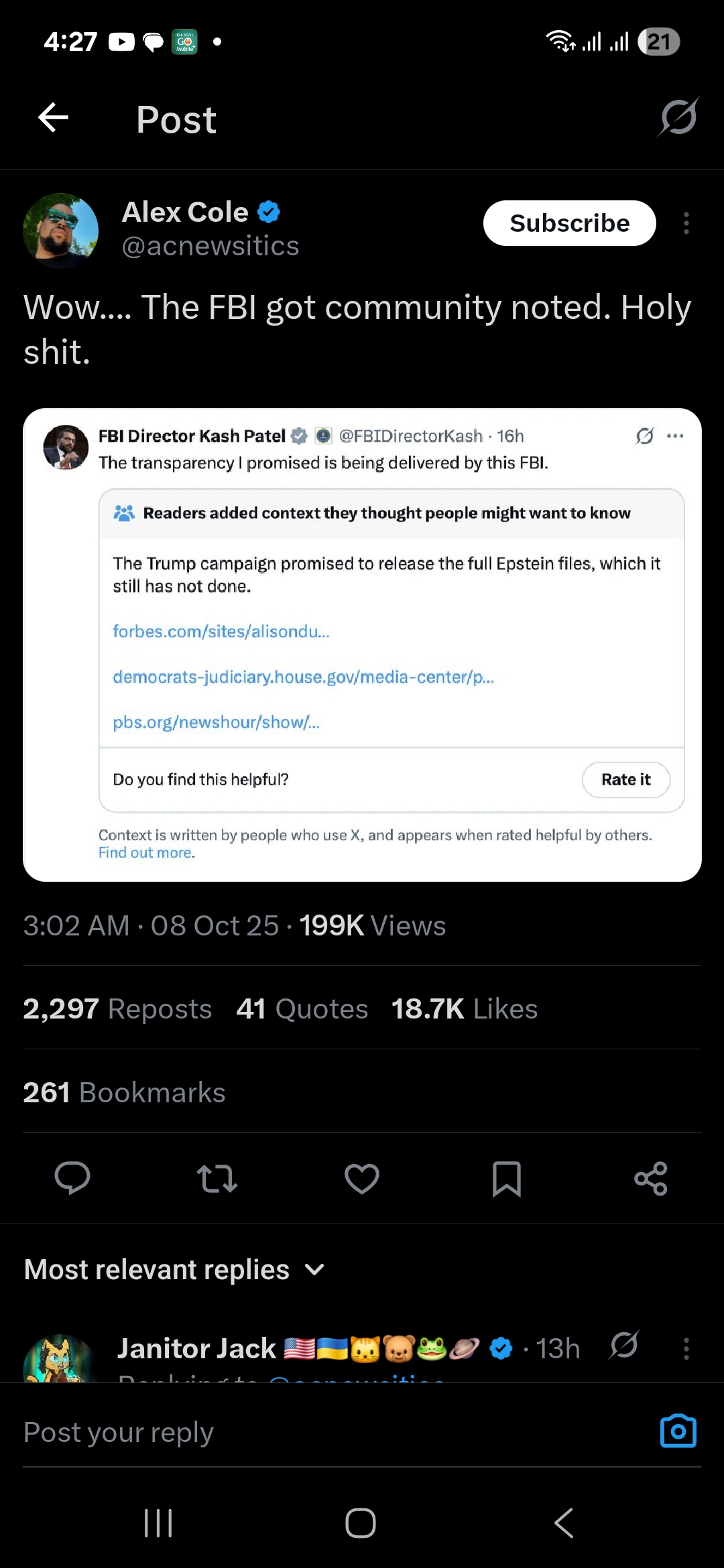Open Janitor Jack reply options menu
The width and height of the screenshot is (724, 1568).
click(x=686, y=1348)
